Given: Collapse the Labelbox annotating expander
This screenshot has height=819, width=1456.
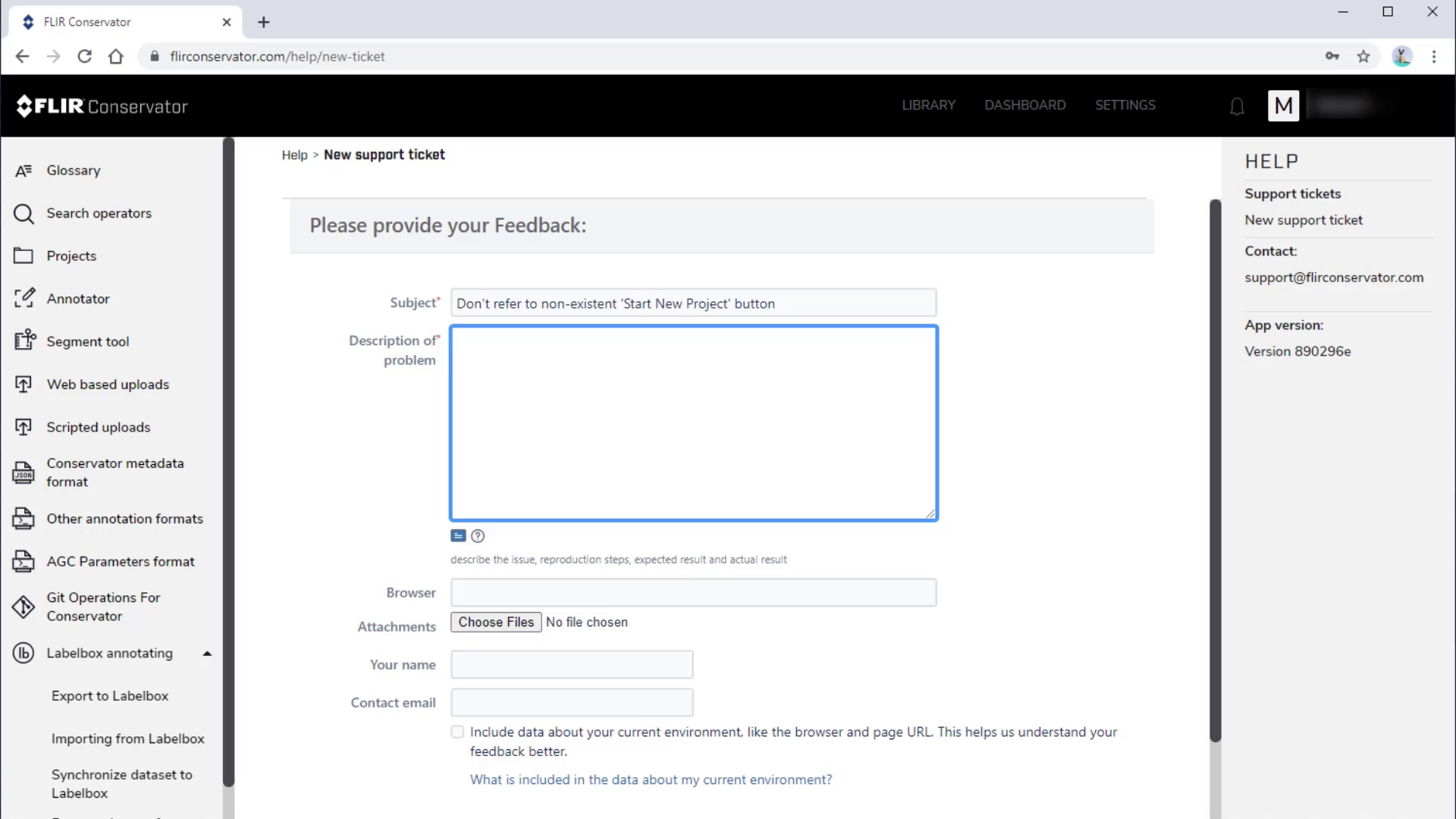Looking at the screenshot, I should [207, 653].
